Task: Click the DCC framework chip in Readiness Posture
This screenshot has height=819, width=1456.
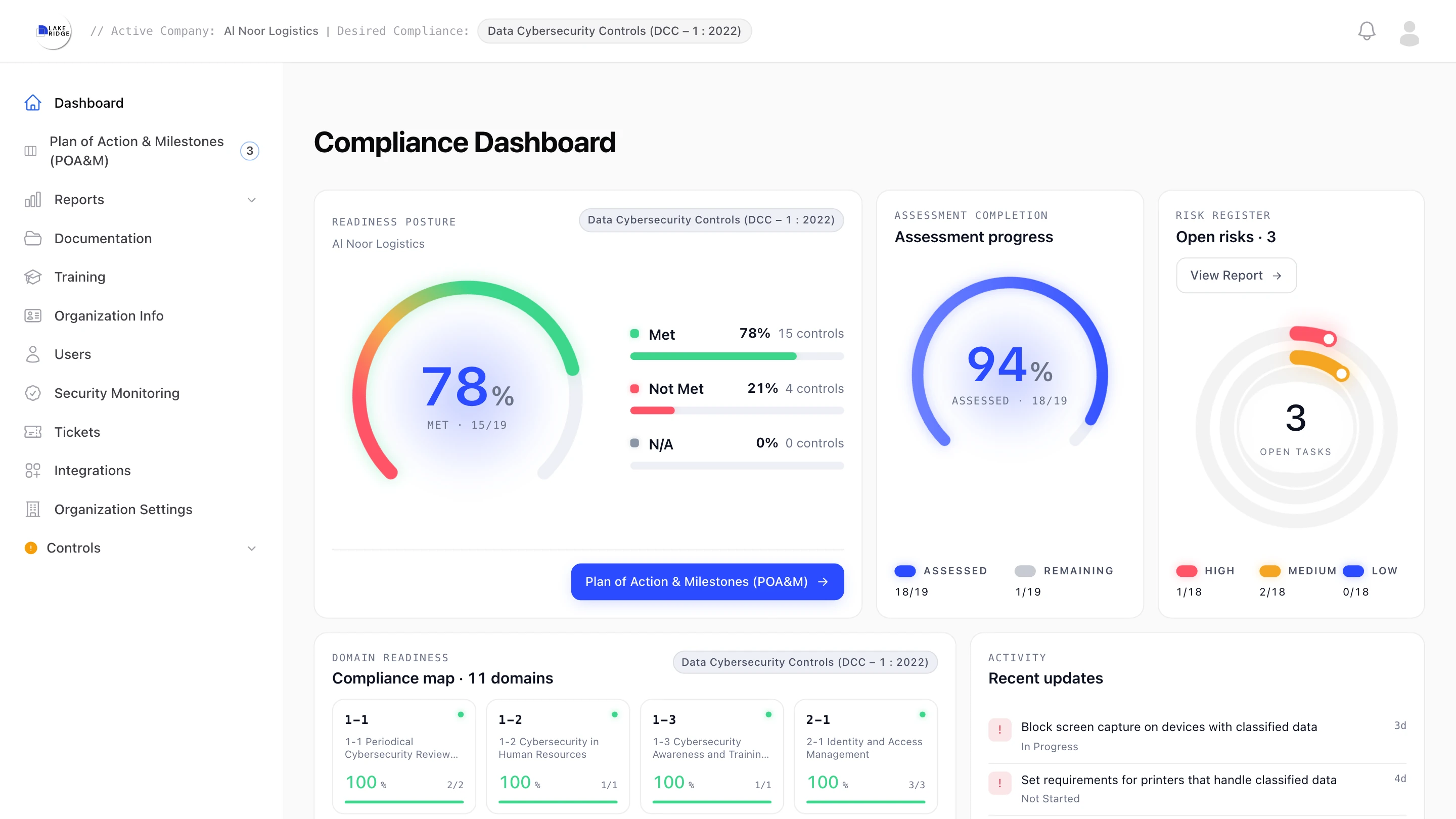Action: click(711, 220)
